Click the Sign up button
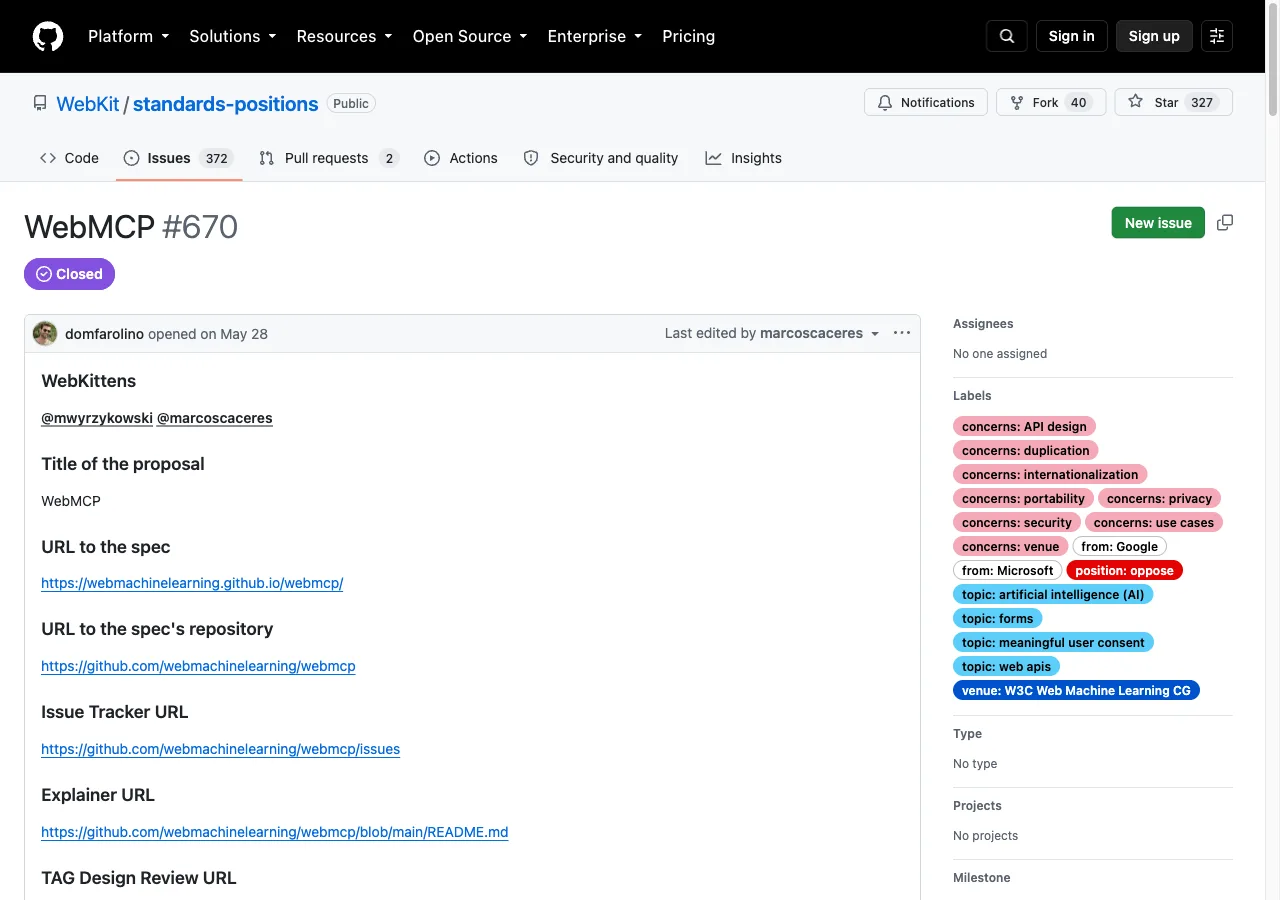Screen dimensions: 1280x900 click(x=1154, y=36)
